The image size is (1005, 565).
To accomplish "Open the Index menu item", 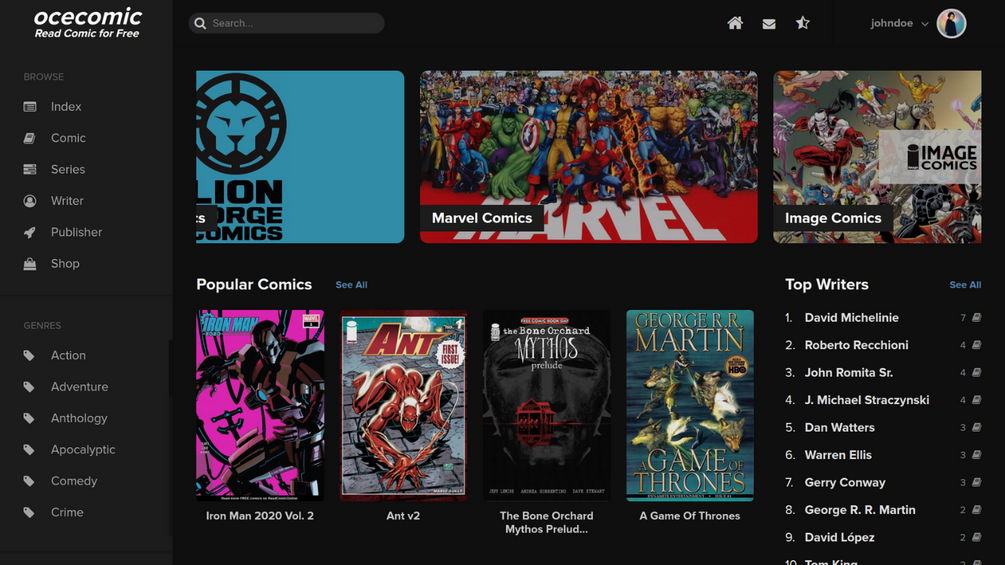I will [66, 106].
